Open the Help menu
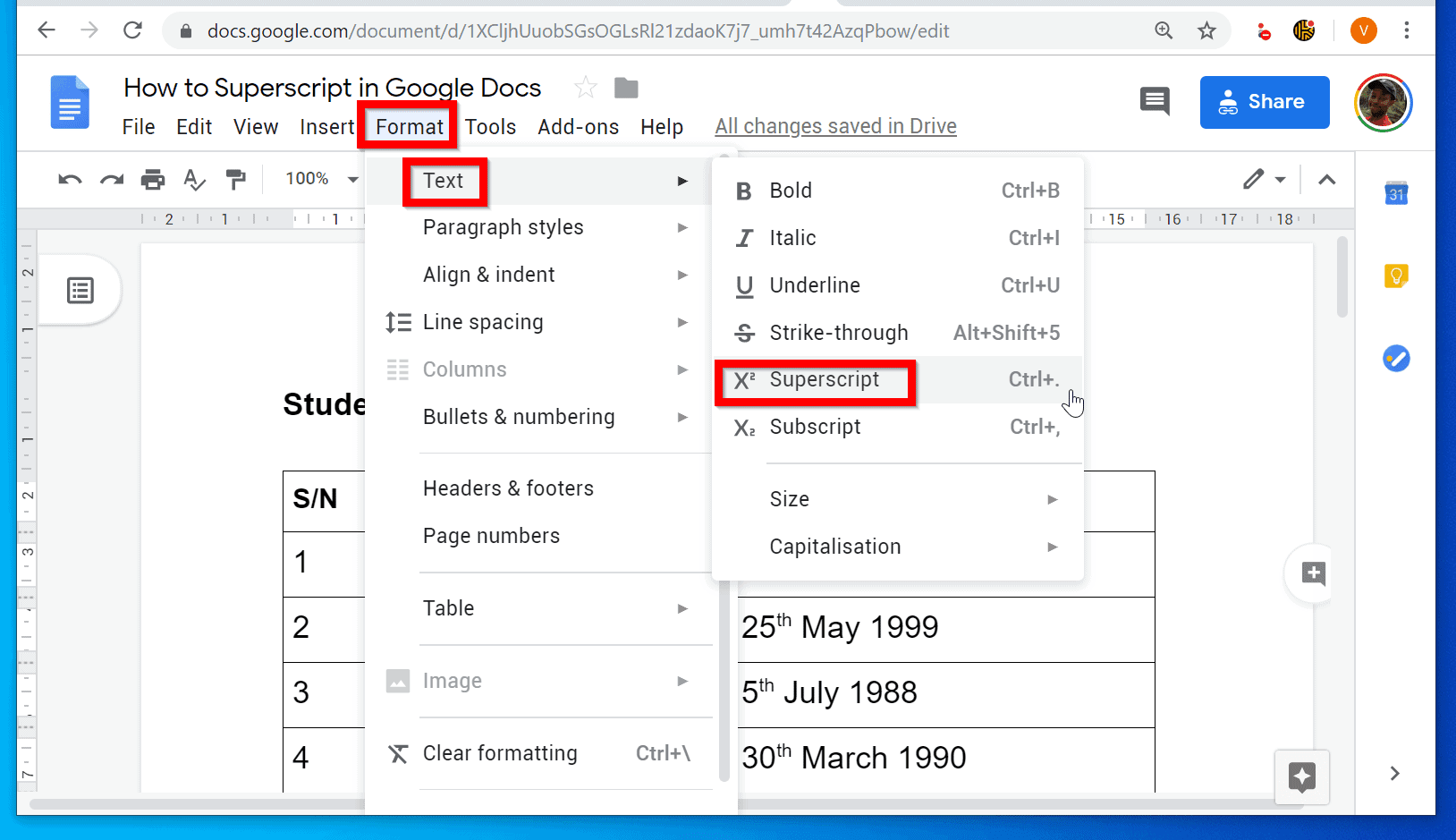The image size is (1456, 840). coord(662,127)
